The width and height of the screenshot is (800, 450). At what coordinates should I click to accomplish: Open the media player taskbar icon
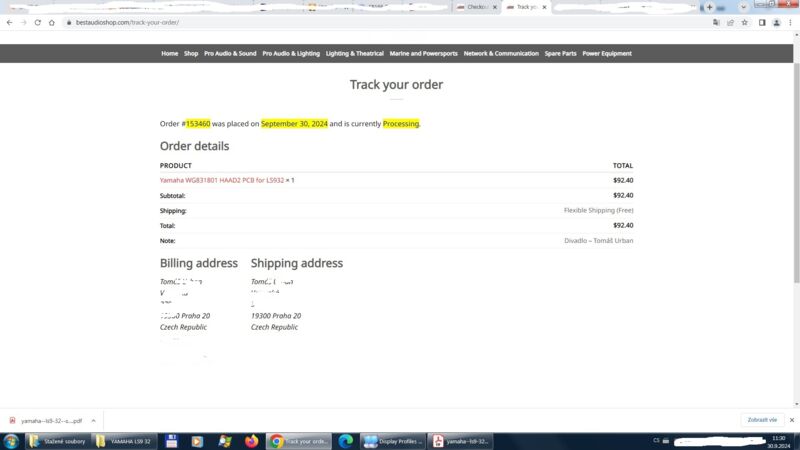coord(197,441)
